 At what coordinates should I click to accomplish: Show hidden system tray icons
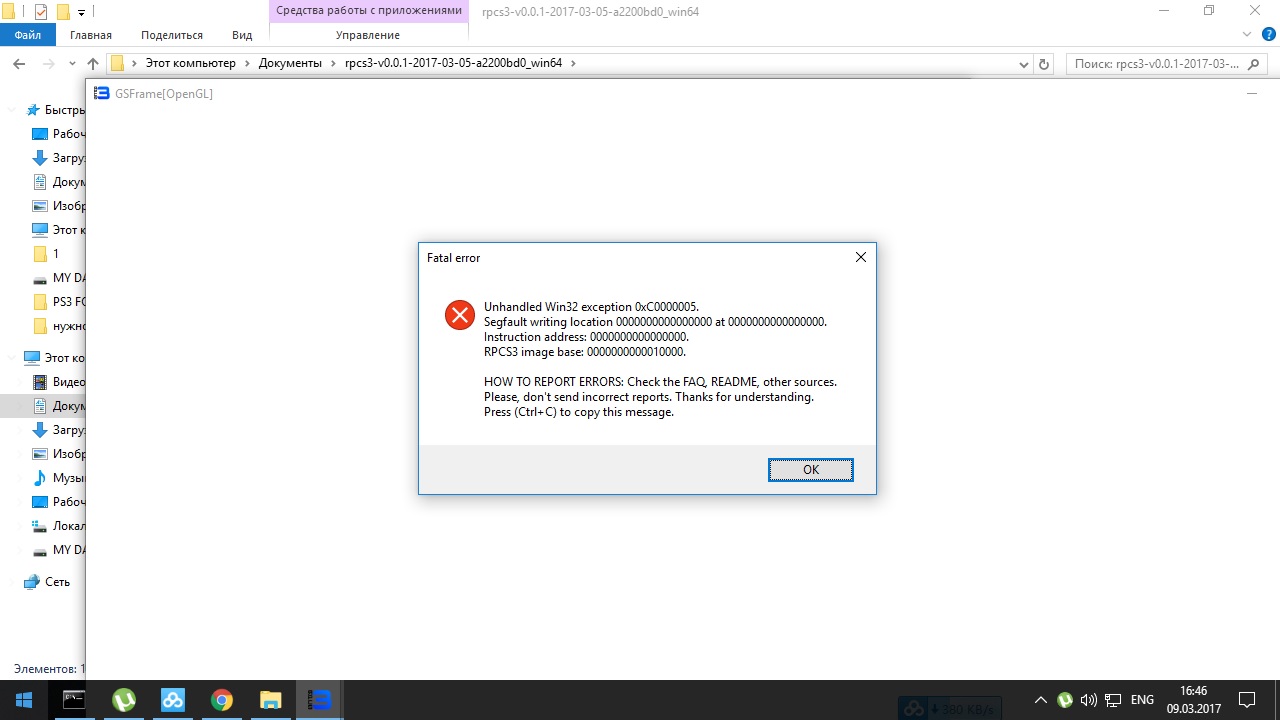coord(1041,700)
